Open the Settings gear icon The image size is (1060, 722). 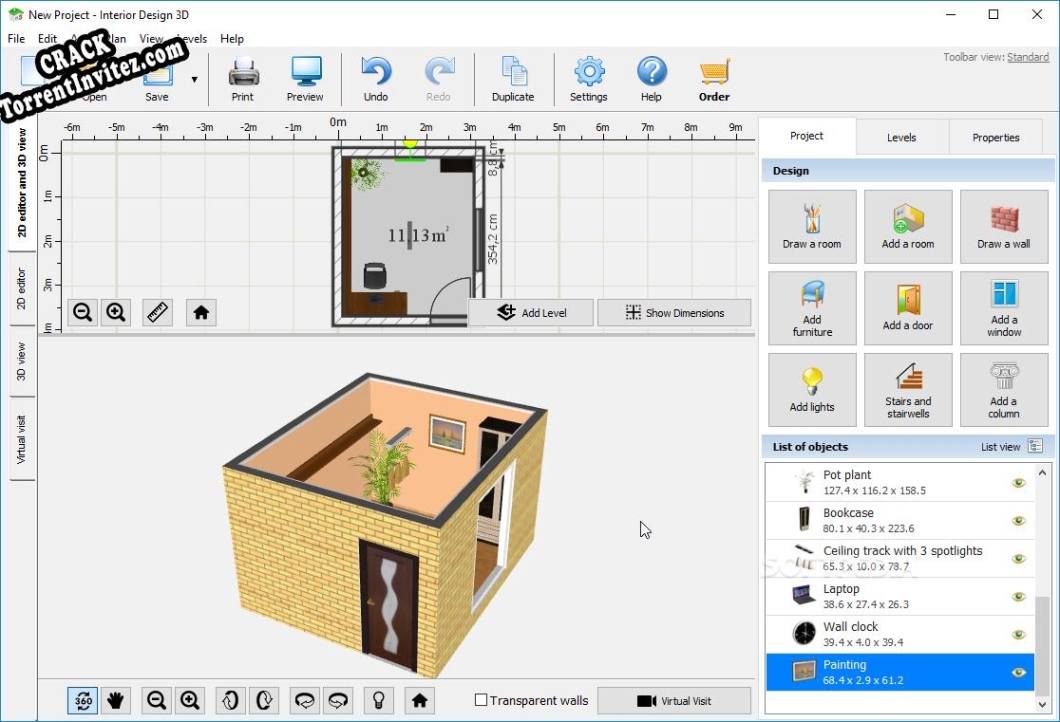tap(589, 72)
